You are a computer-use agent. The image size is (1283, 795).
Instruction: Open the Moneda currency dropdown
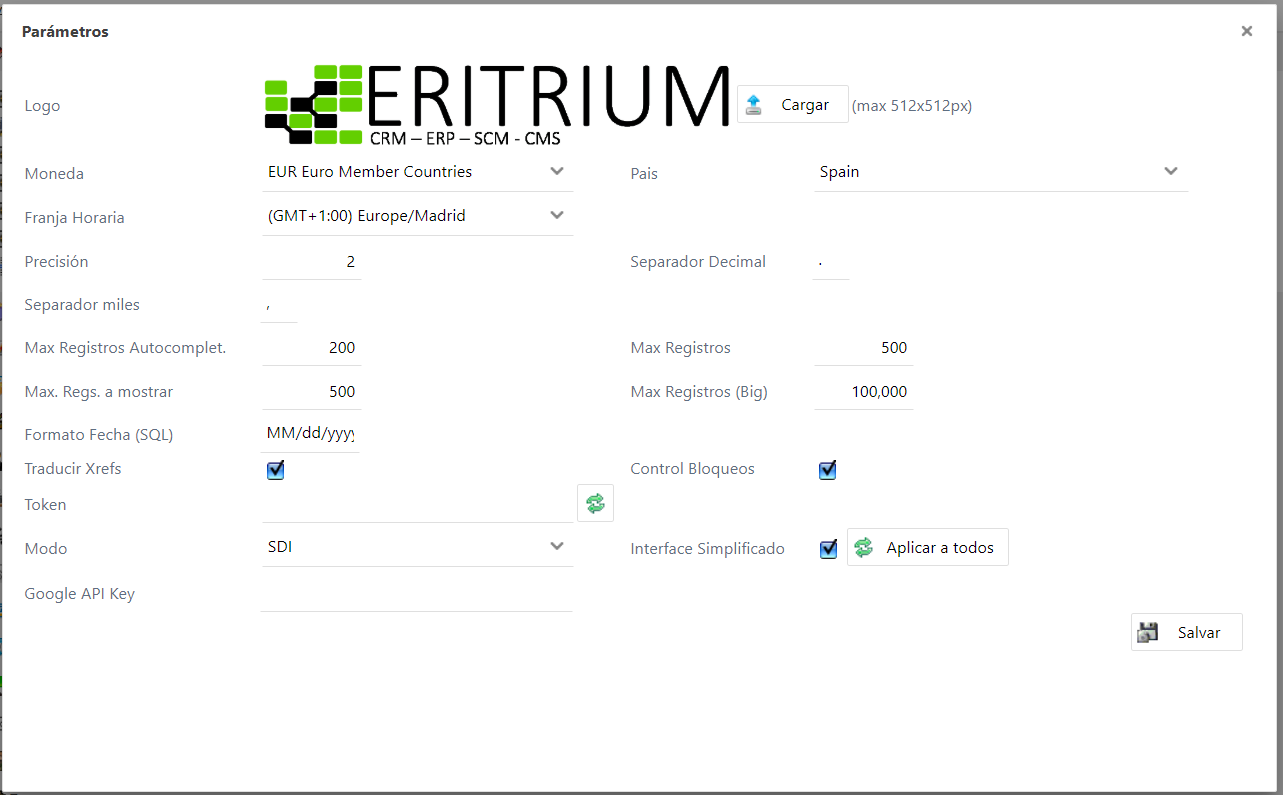(x=417, y=172)
